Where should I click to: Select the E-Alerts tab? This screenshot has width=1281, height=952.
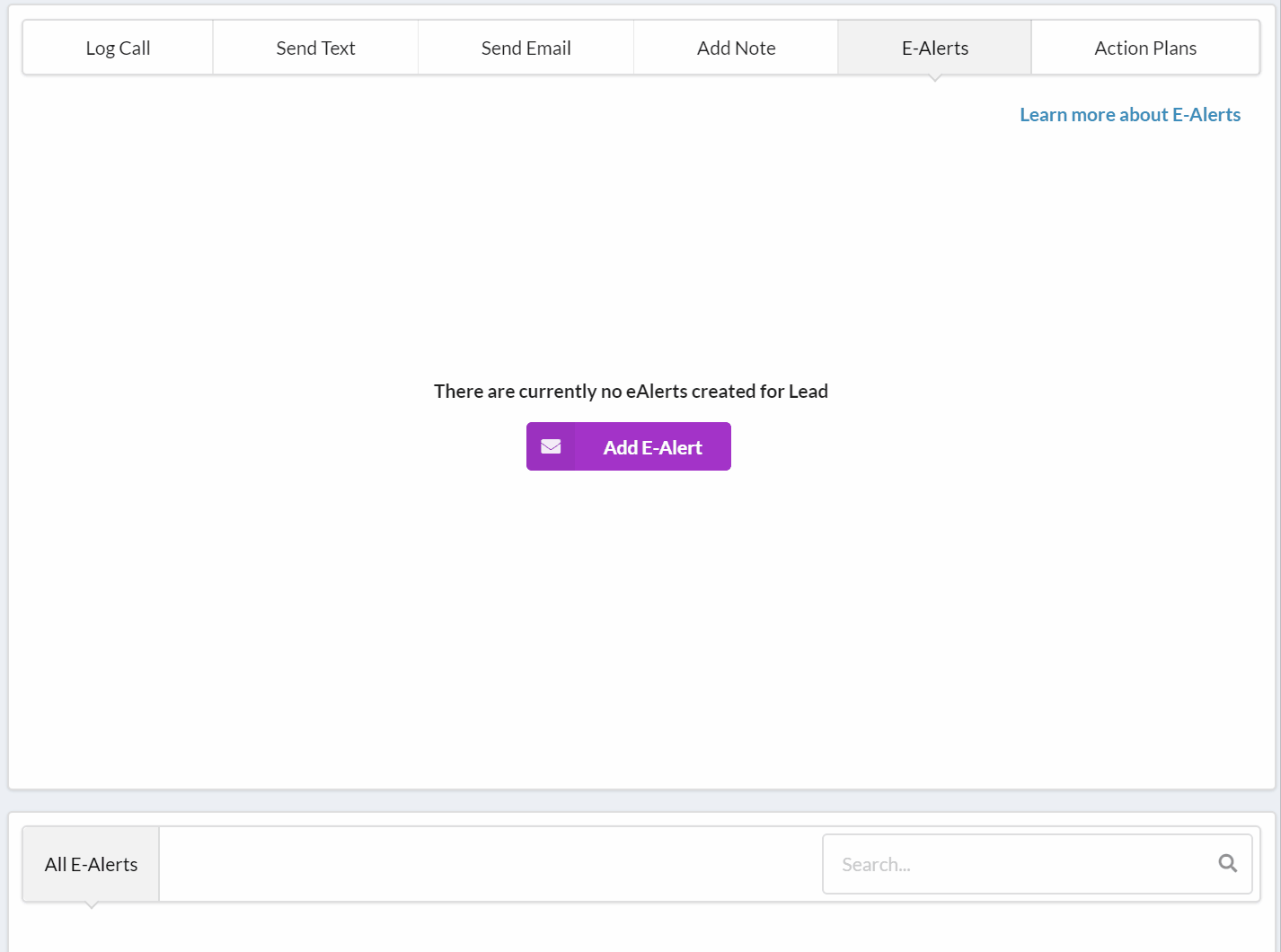point(934,48)
